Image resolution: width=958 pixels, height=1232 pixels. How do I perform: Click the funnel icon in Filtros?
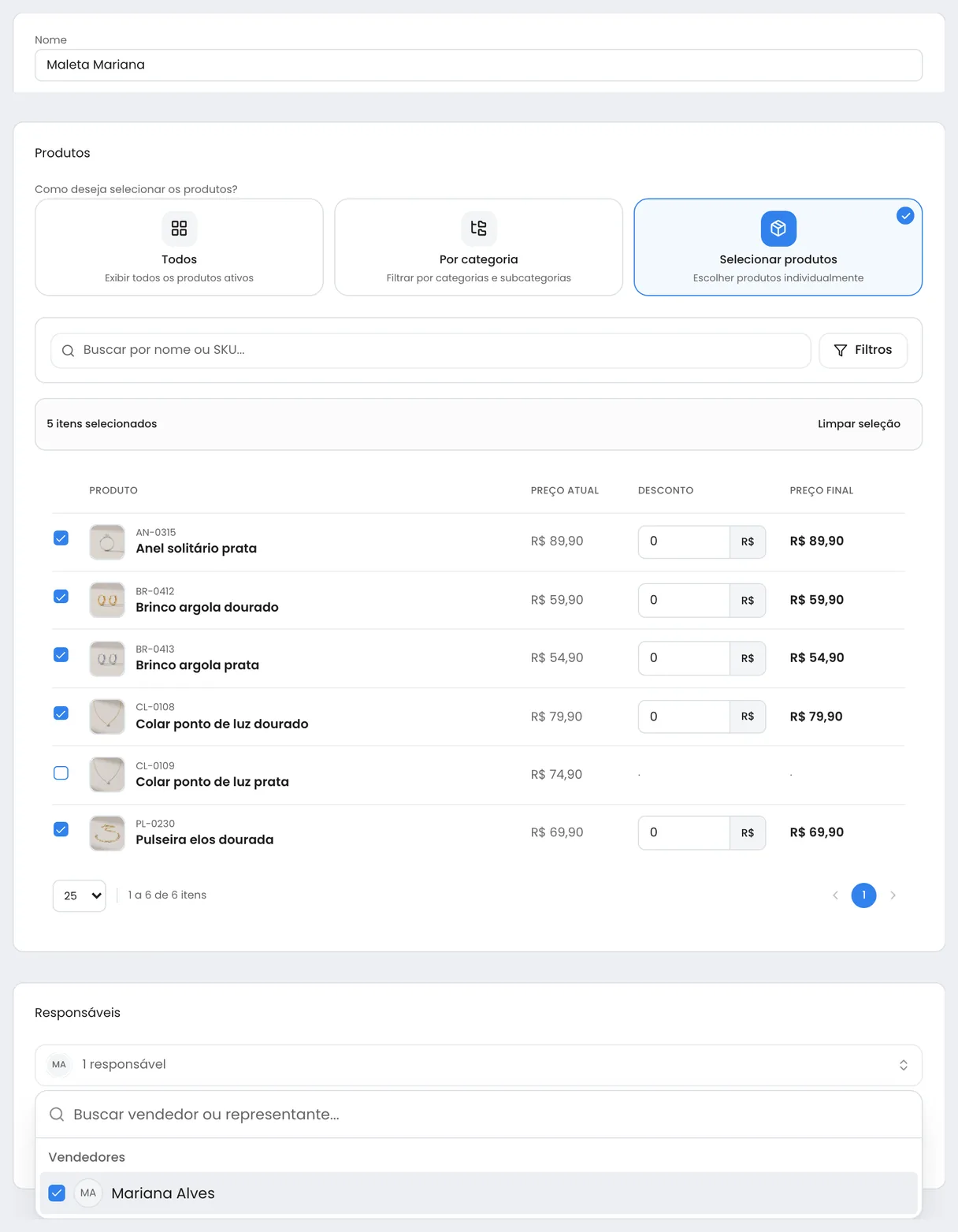point(841,351)
